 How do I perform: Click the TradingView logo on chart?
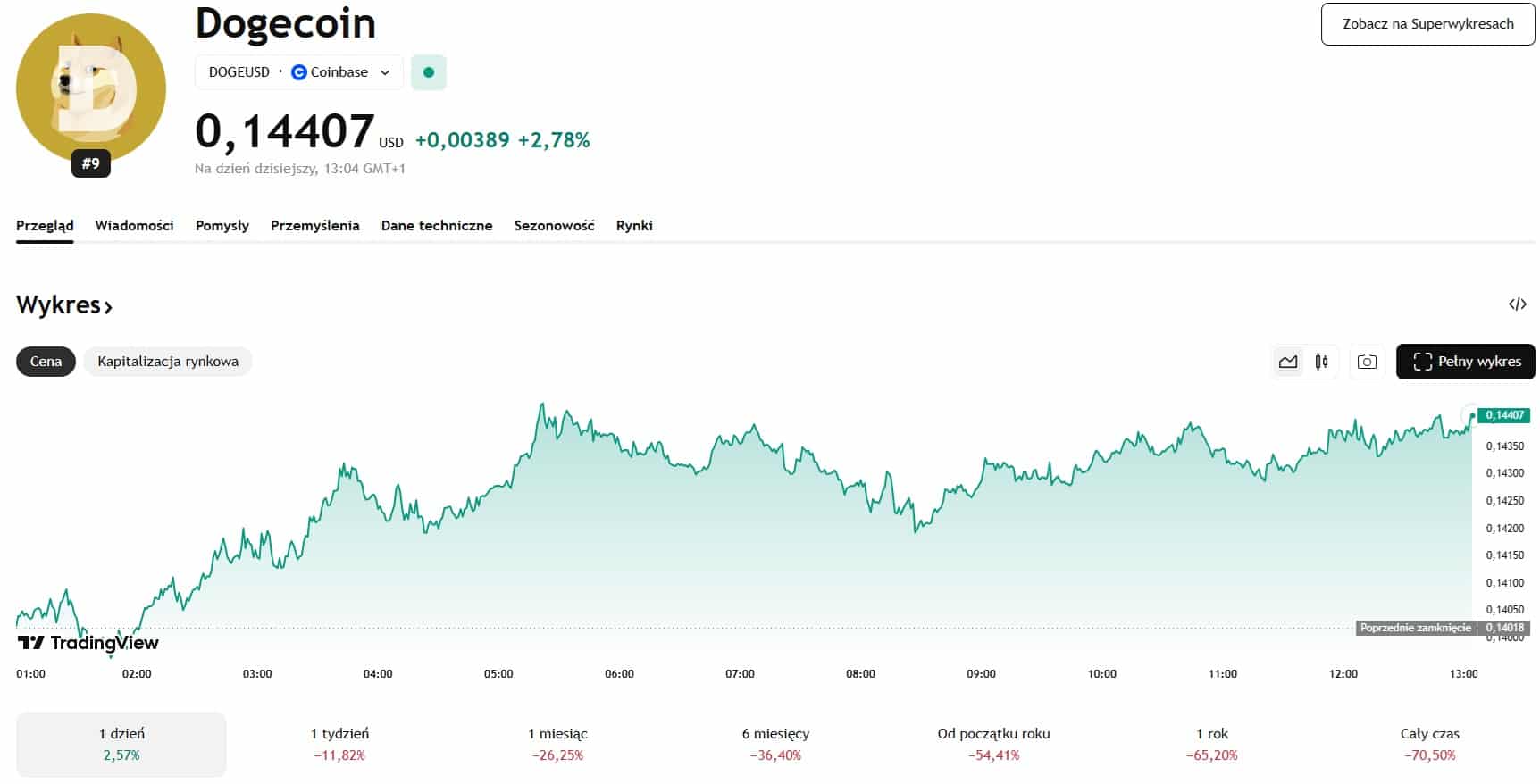pos(88,643)
